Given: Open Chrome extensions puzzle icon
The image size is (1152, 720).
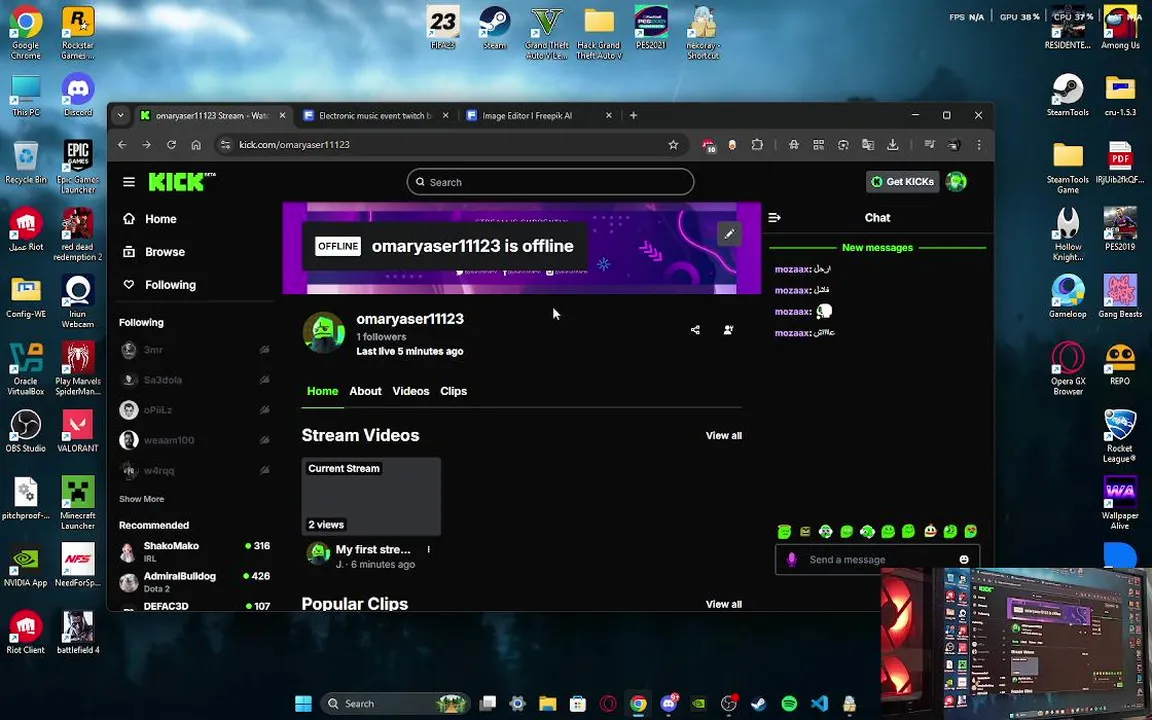Looking at the screenshot, I should 757,145.
